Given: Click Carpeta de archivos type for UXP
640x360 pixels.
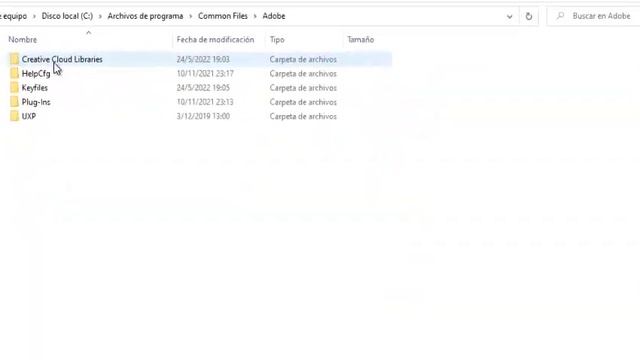Looking at the screenshot, I should point(303,116).
